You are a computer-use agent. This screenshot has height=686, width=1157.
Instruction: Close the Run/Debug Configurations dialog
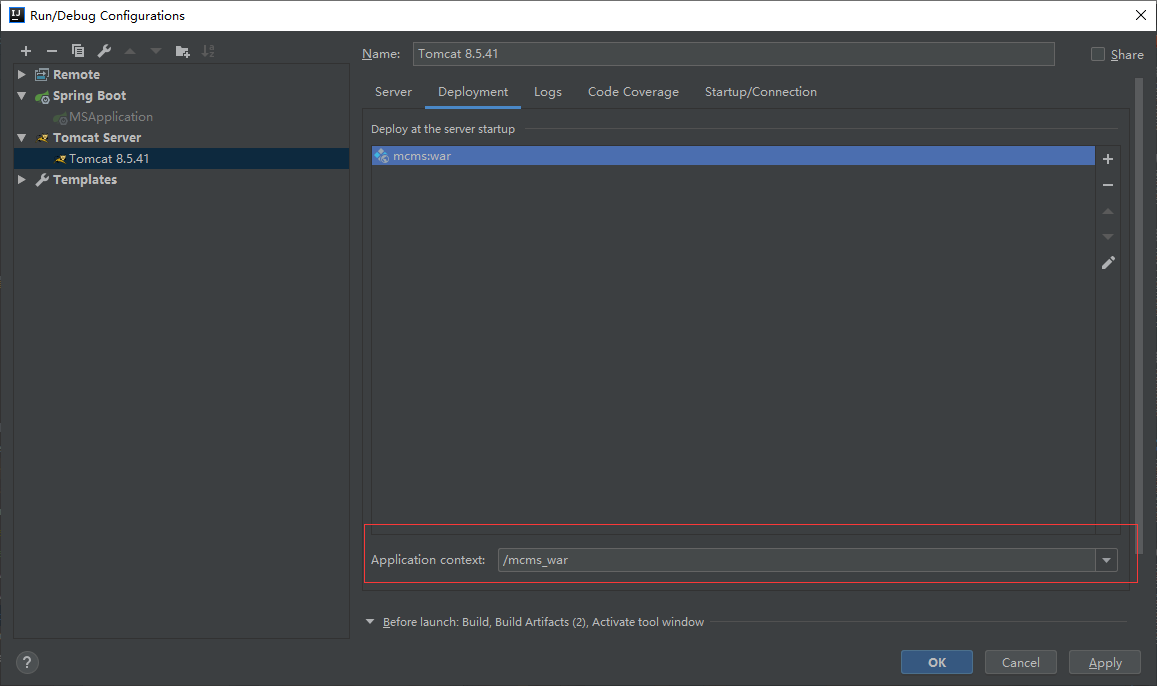point(1141,15)
